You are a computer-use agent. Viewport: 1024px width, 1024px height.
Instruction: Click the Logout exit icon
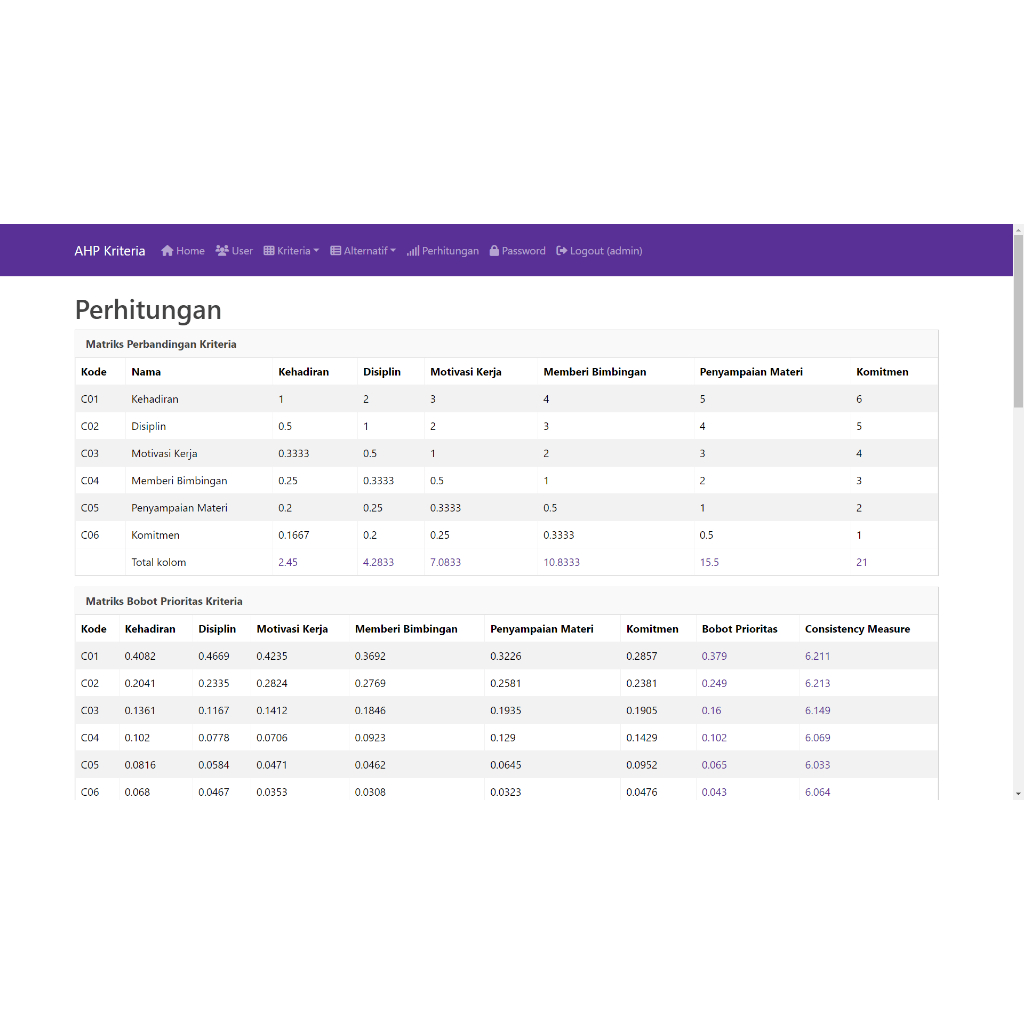coord(562,251)
